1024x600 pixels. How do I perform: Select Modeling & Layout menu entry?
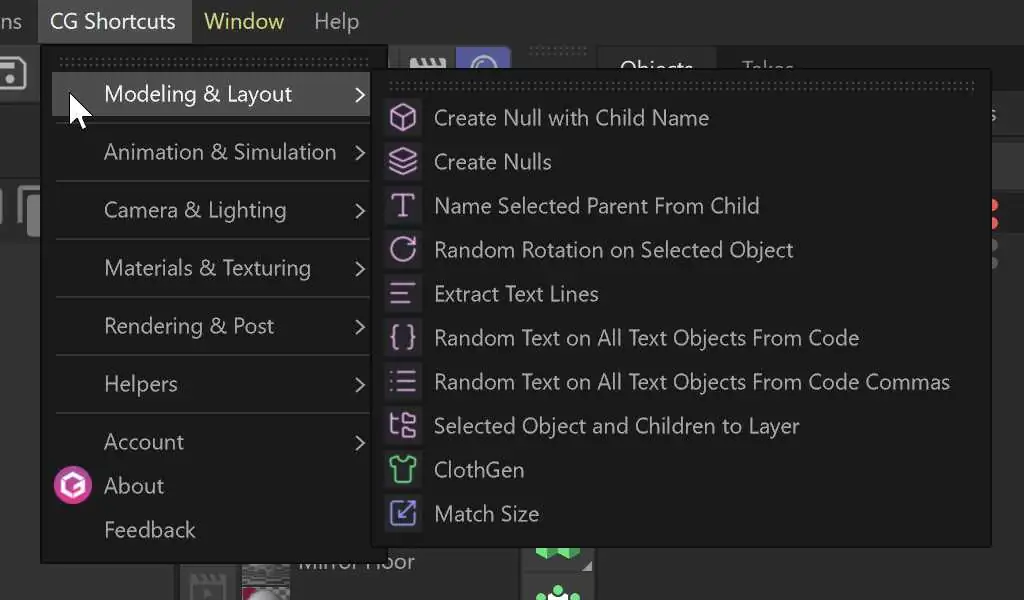(211, 95)
